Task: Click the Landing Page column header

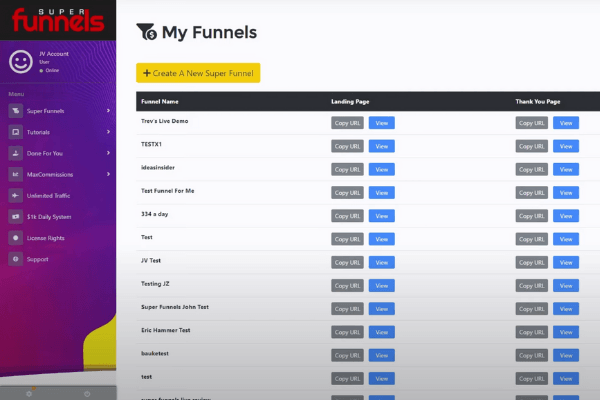Action: pos(350,101)
